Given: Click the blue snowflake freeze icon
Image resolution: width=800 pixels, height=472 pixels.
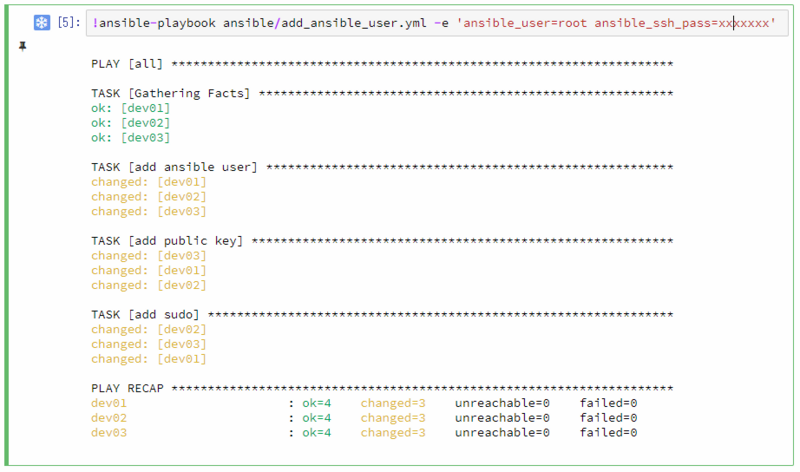Looking at the screenshot, I should 42,23.
